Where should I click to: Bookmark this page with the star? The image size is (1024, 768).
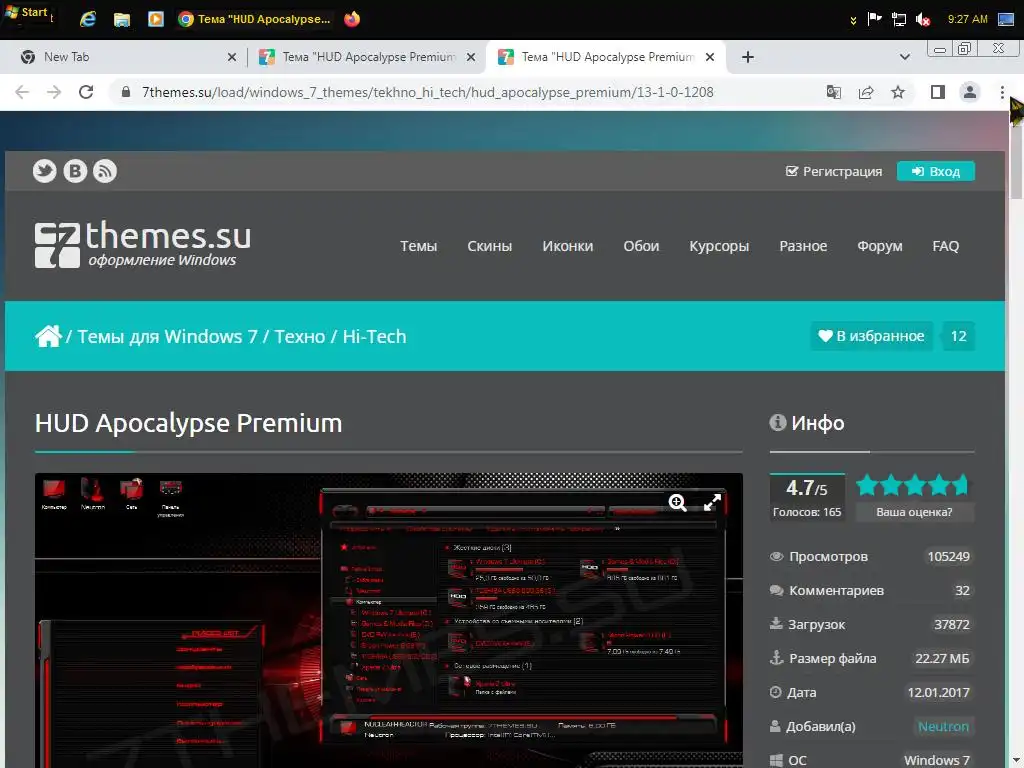[x=898, y=92]
